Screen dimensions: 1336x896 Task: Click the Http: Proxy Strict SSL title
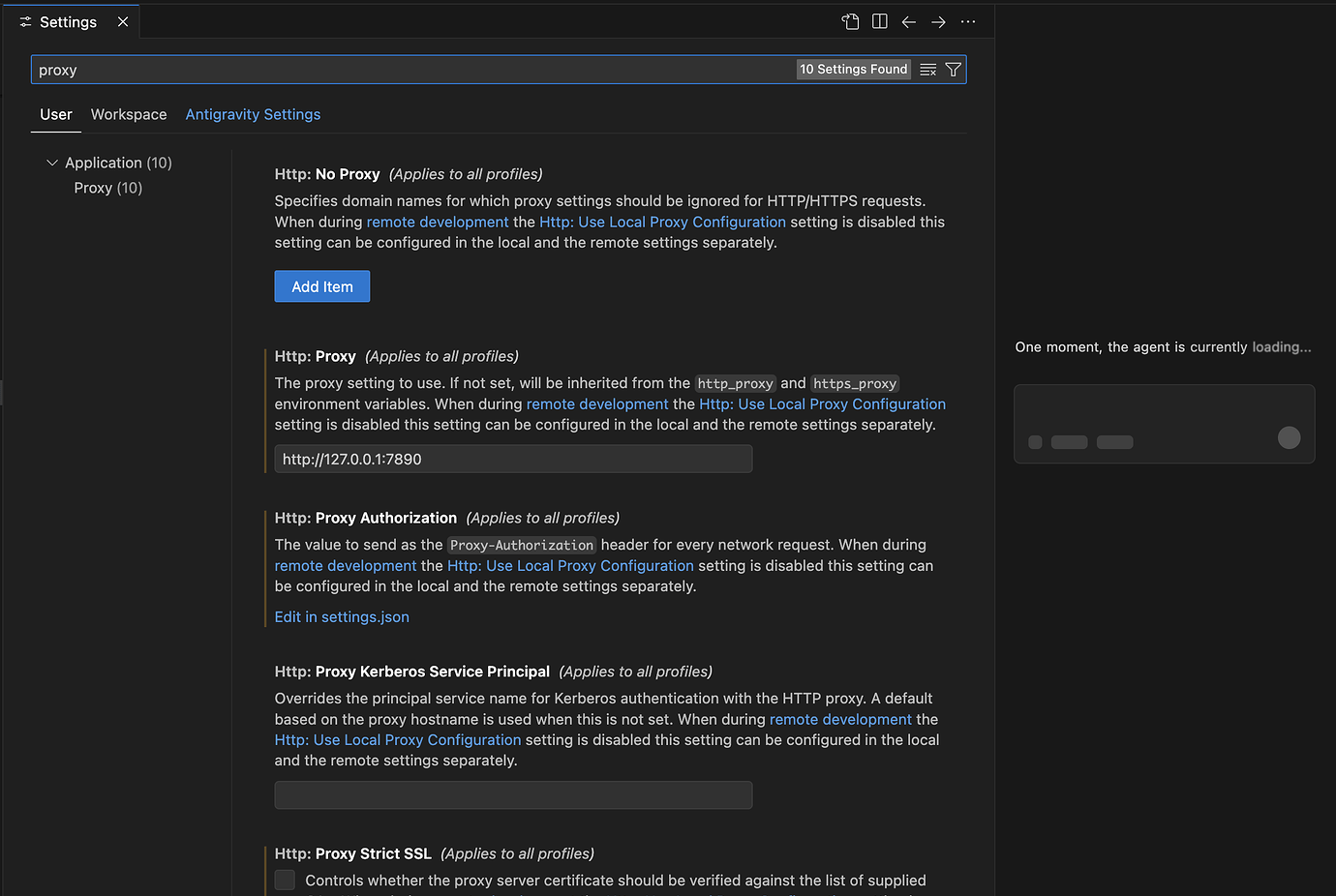point(353,853)
